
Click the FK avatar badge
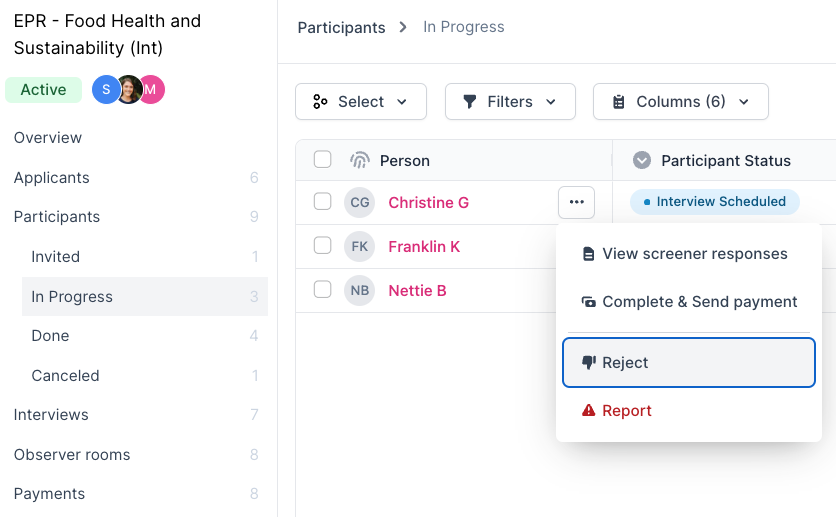[360, 246]
